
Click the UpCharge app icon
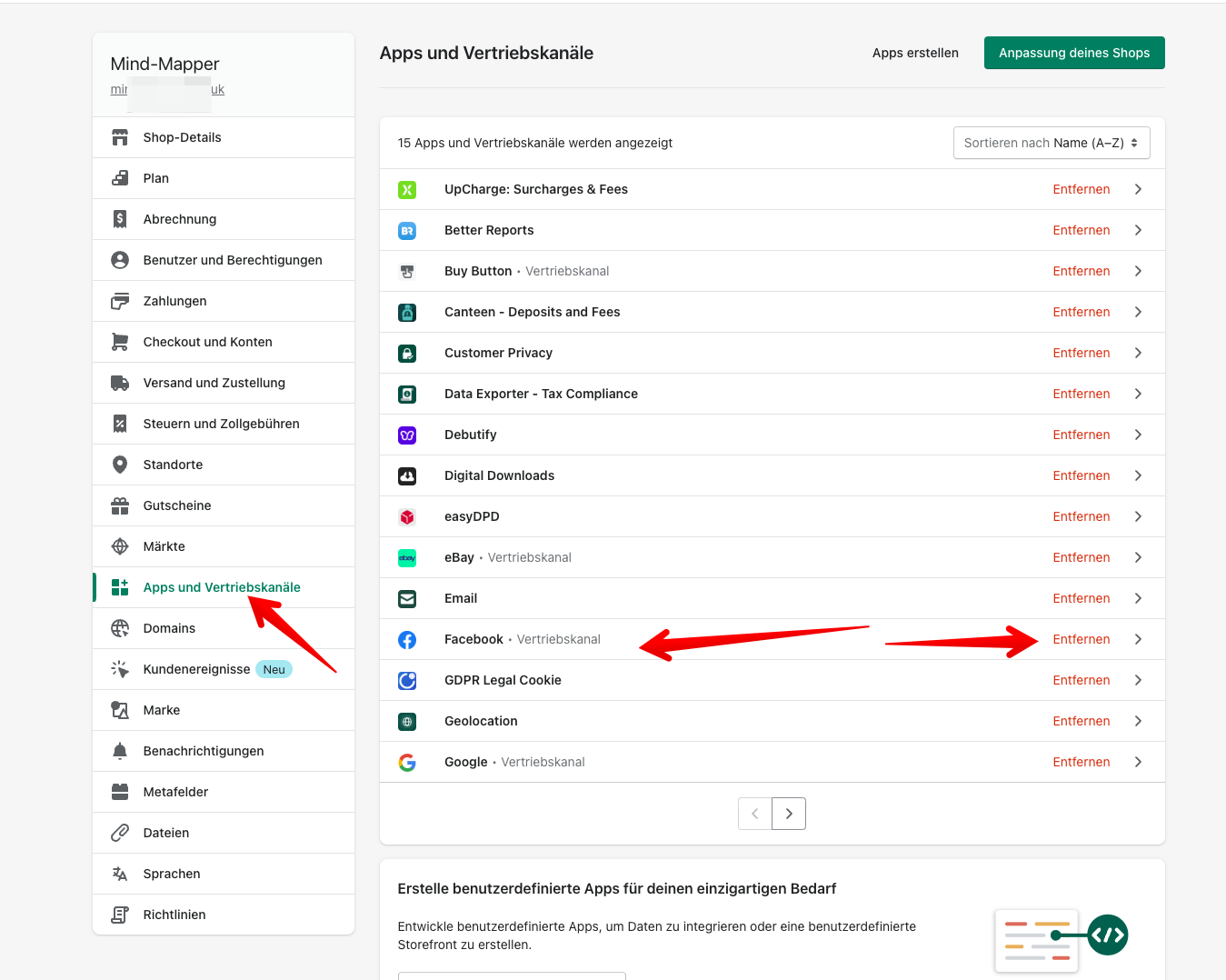tap(407, 190)
